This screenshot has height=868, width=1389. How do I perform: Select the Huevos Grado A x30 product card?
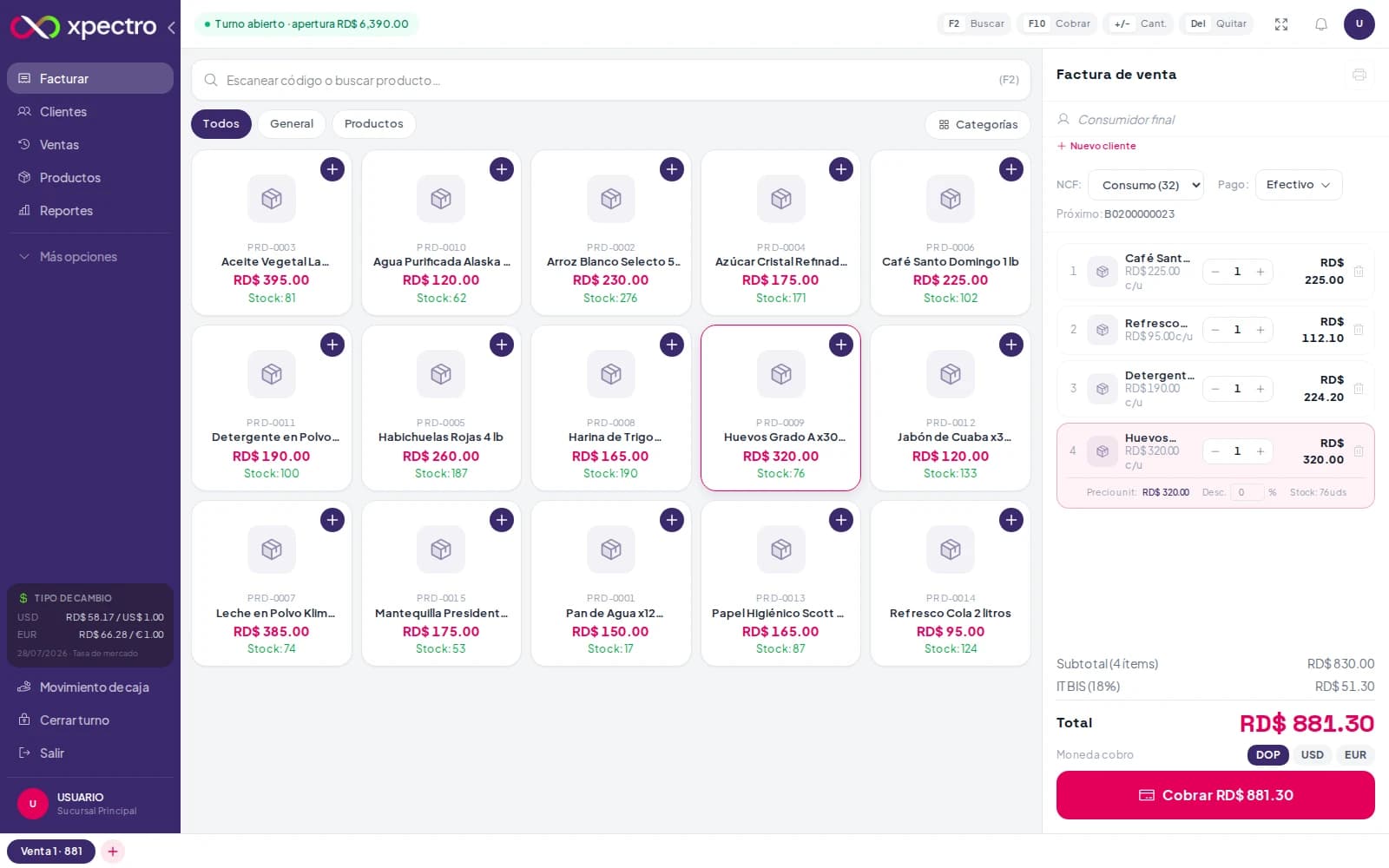780,408
